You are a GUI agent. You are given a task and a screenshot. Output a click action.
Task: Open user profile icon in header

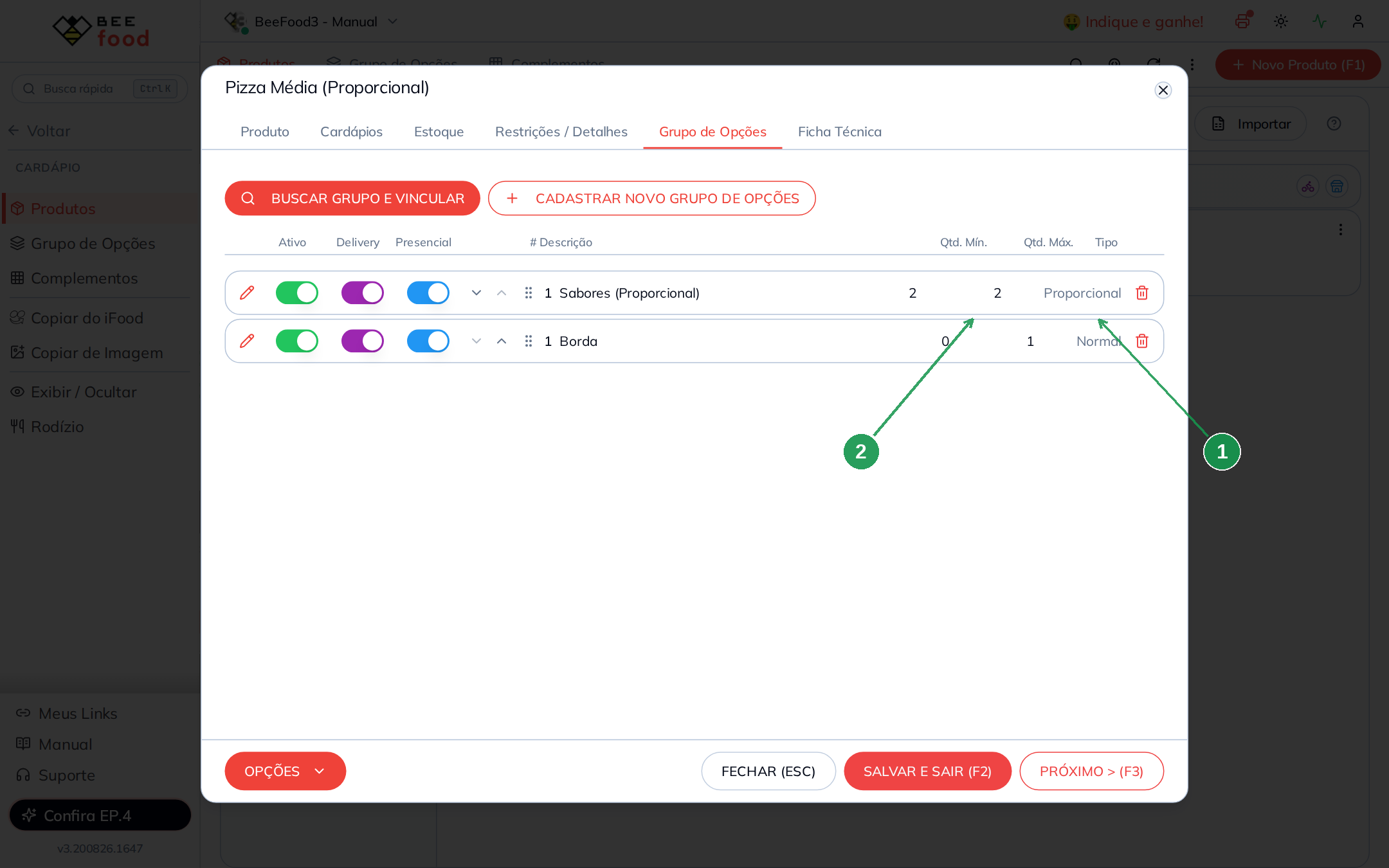1358,21
